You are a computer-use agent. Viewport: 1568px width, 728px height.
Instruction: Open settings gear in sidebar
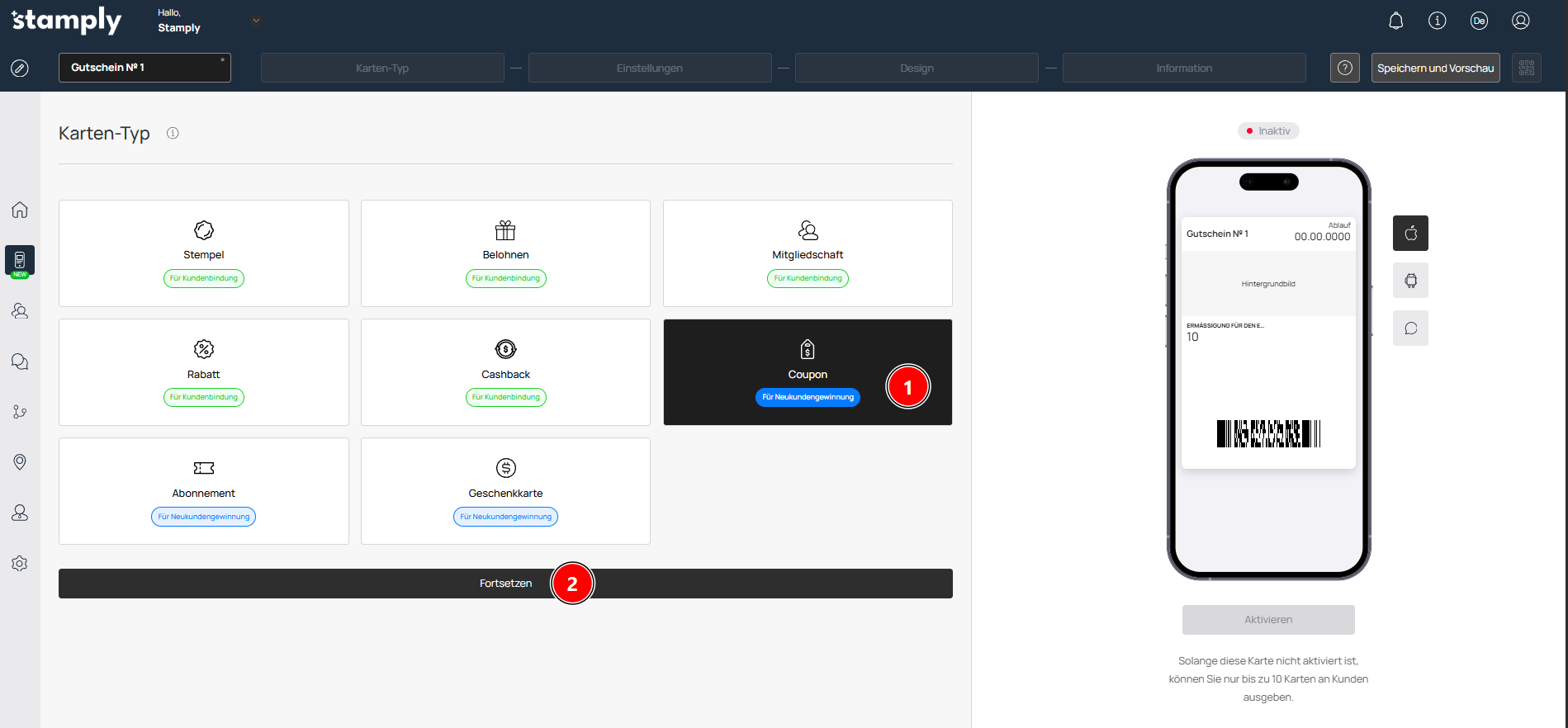click(x=20, y=563)
